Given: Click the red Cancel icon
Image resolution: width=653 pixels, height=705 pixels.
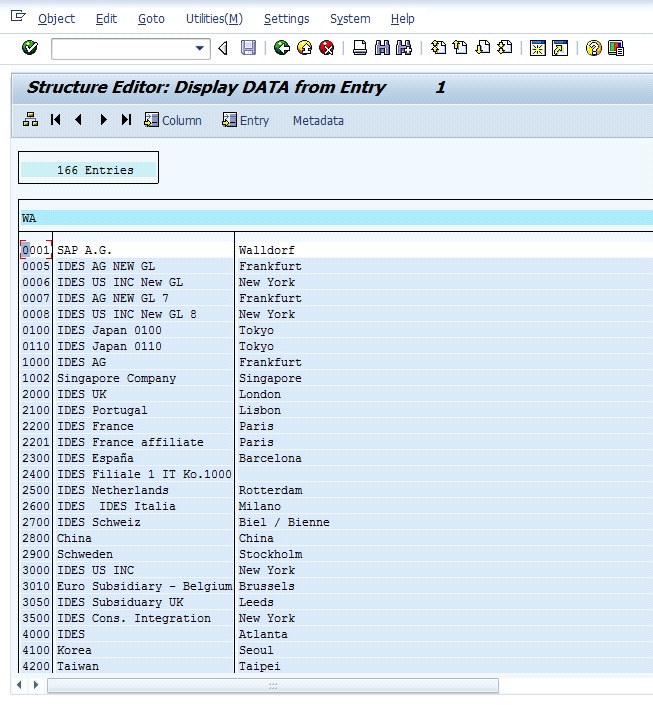Looking at the screenshot, I should tap(327, 48).
